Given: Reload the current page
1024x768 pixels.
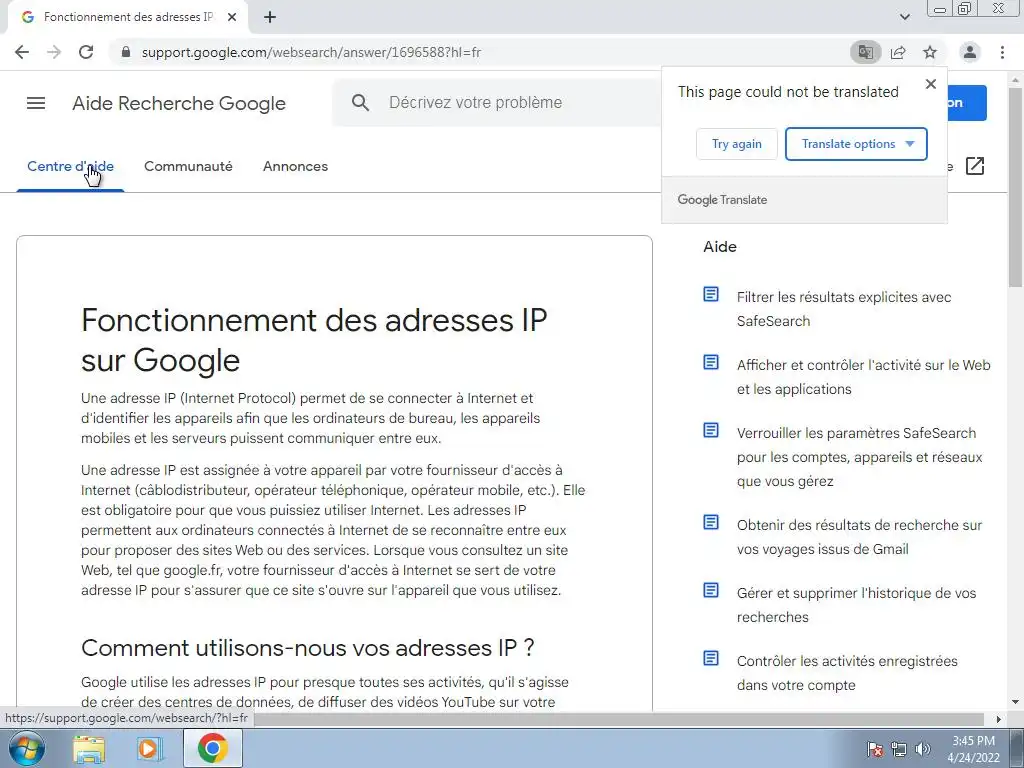Looking at the screenshot, I should click(x=86, y=52).
